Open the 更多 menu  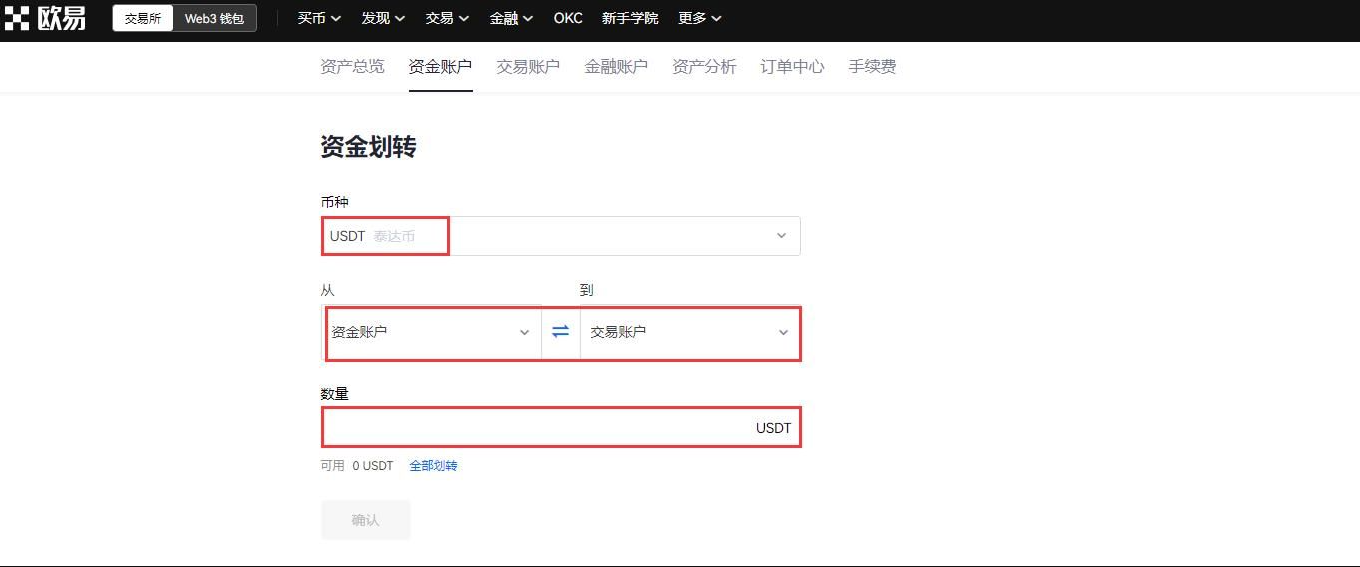pyautogui.click(x=699, y=18)
